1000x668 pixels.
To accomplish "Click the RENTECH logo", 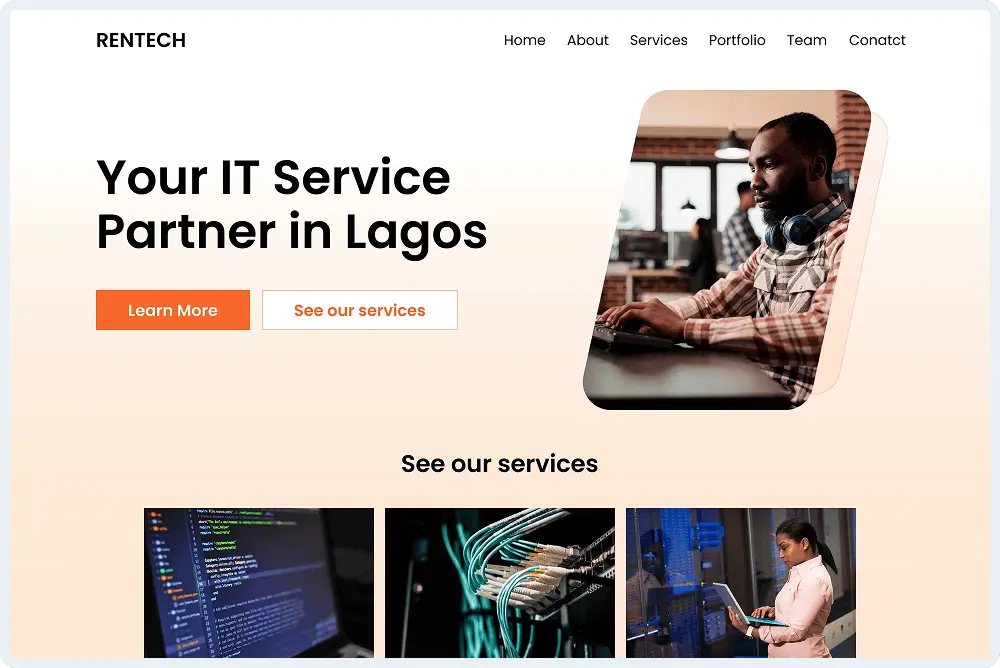I will click(x=141, y=40).
